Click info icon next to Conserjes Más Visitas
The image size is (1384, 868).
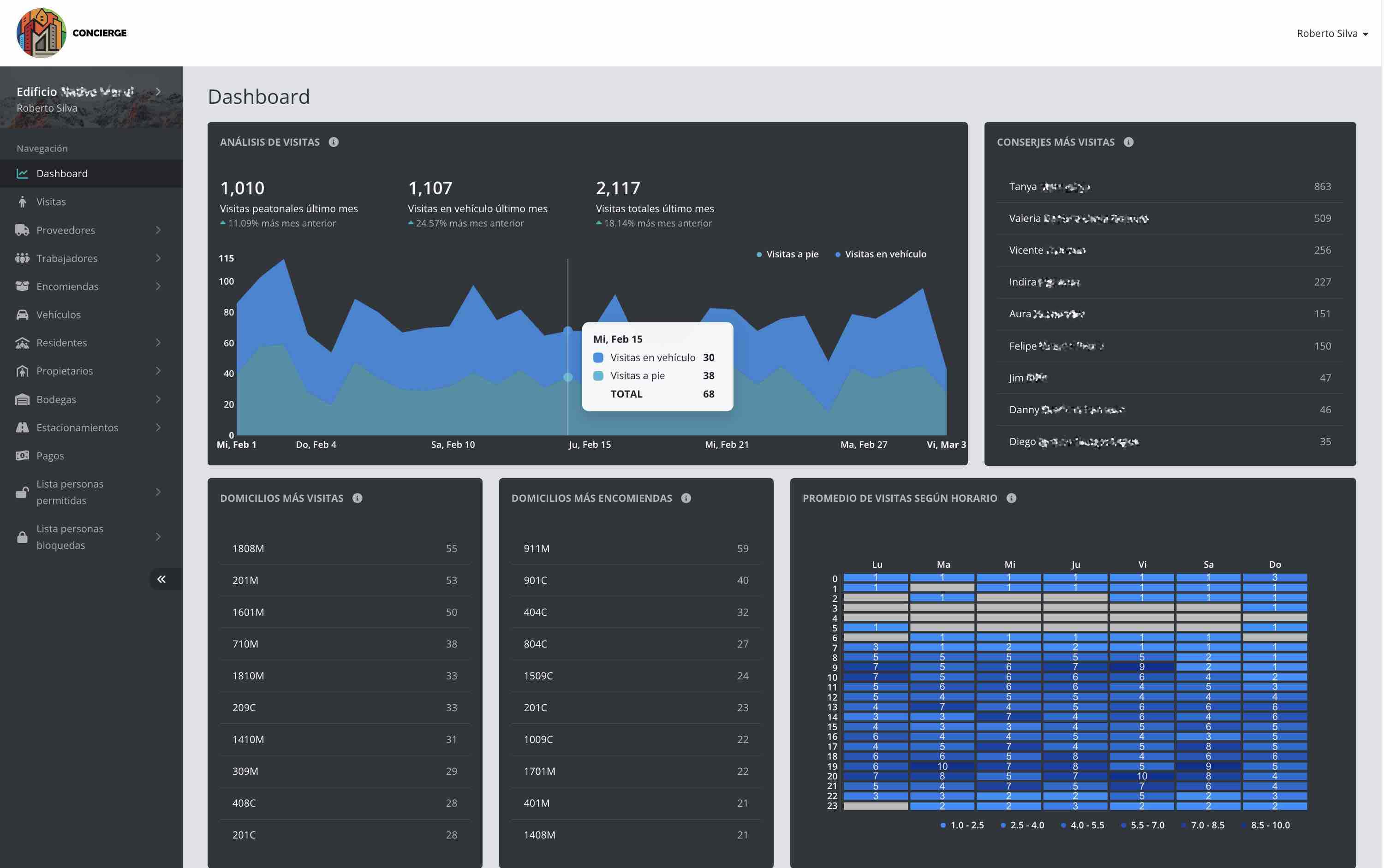pos(1128,142)
